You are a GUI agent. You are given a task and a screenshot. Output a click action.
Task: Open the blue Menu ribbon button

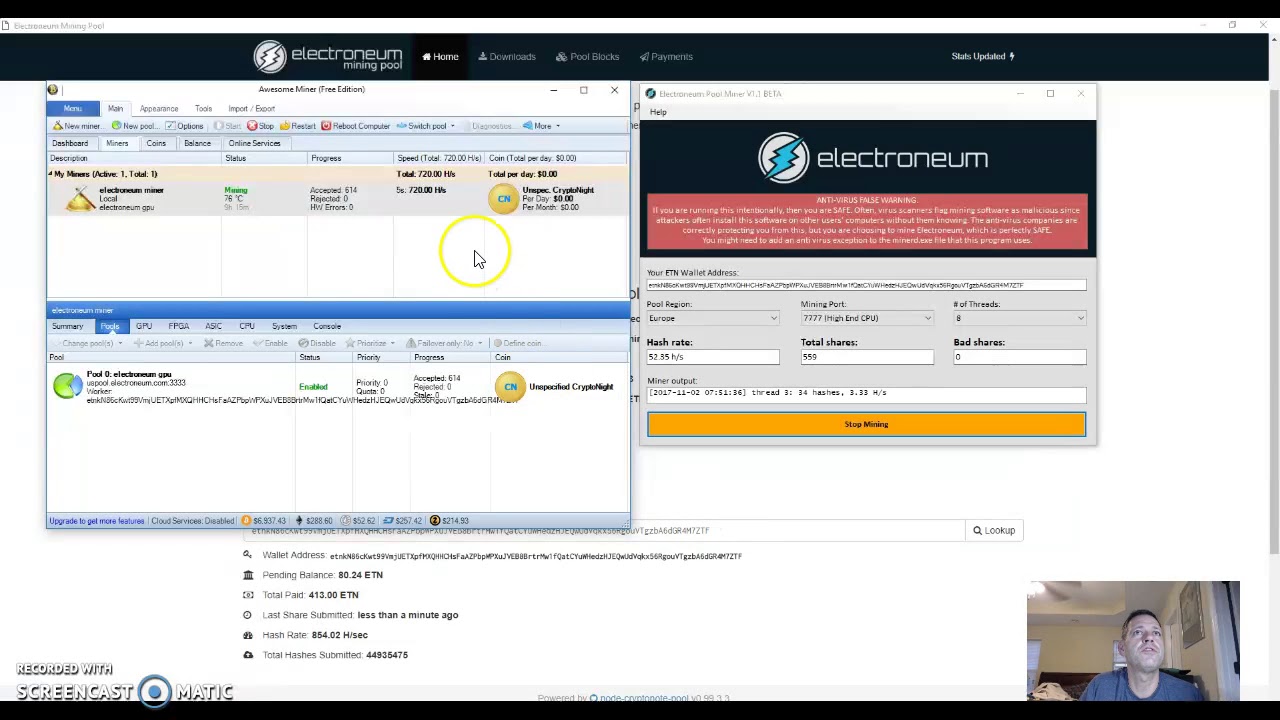[73, 108]
